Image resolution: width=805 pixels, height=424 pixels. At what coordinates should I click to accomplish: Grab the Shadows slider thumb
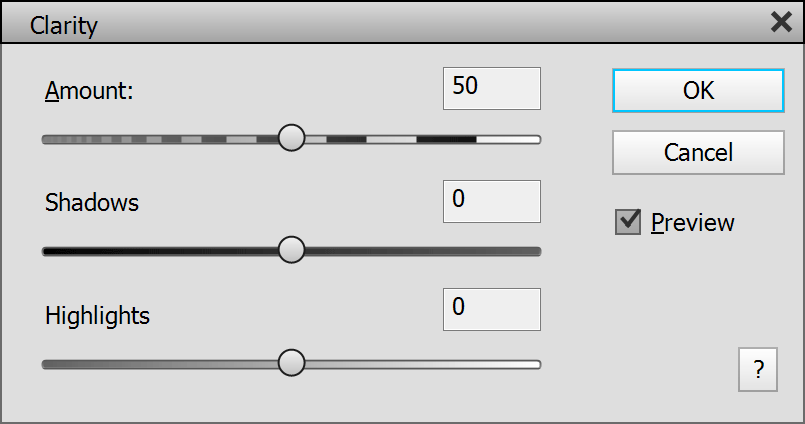pyautogui.click(x=291, y=250)
